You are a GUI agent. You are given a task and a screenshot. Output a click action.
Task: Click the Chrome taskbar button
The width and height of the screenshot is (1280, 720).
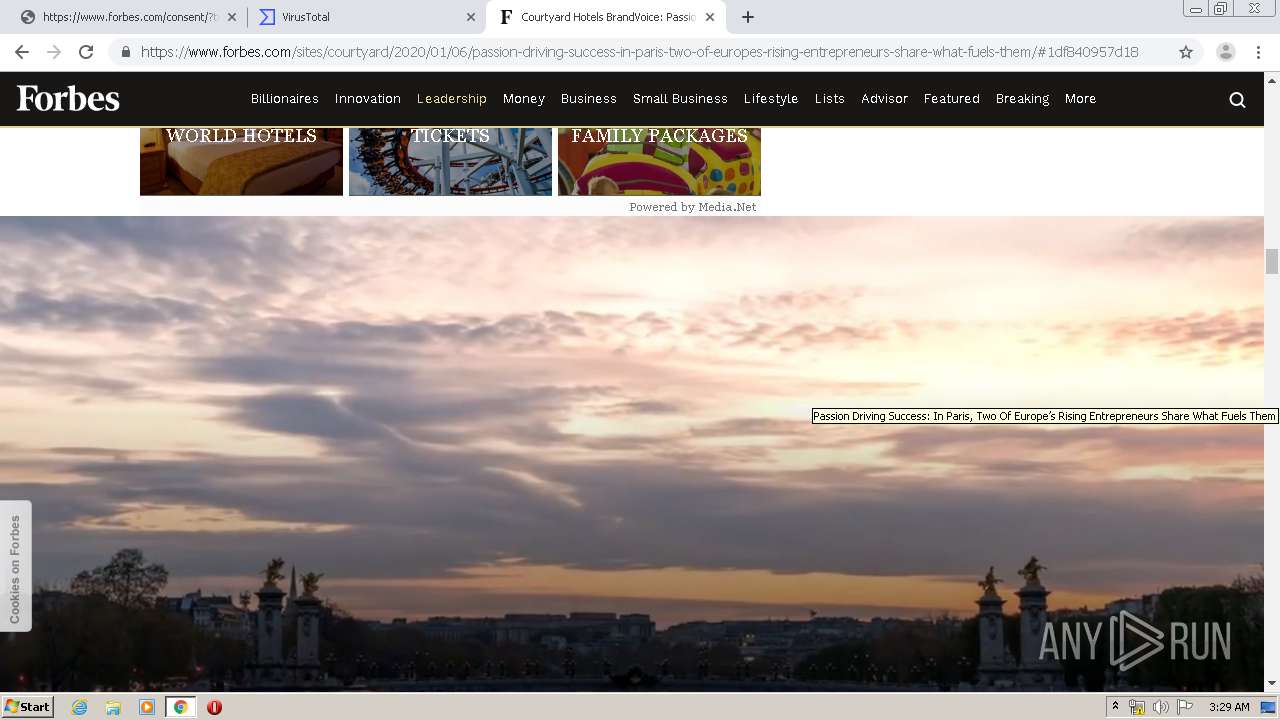tap(180, 707)
